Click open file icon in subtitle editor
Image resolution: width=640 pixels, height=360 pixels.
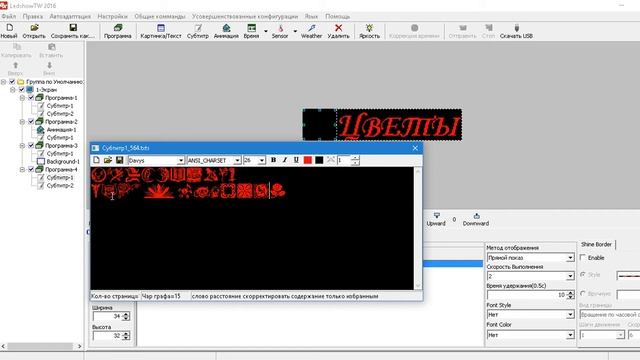pos(108,160)
